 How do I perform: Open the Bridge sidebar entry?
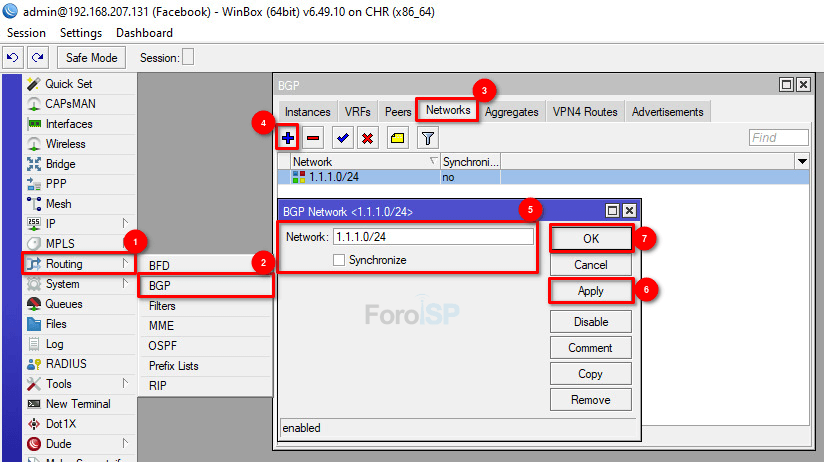60,164
